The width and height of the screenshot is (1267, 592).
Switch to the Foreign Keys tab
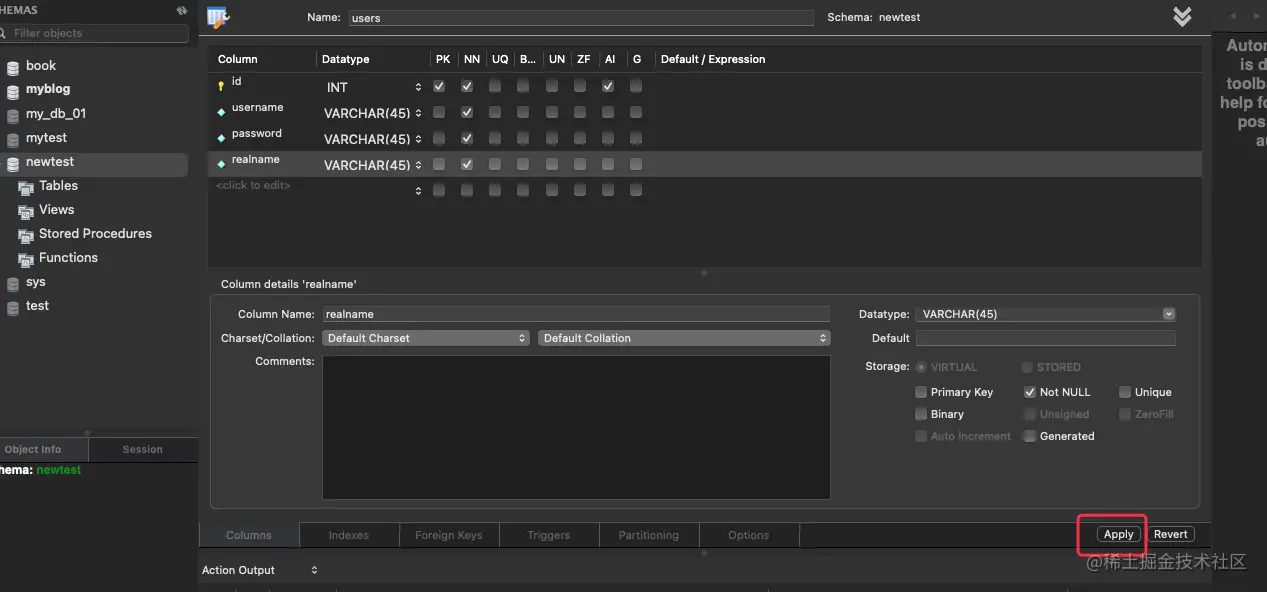[x=449, y=535]
